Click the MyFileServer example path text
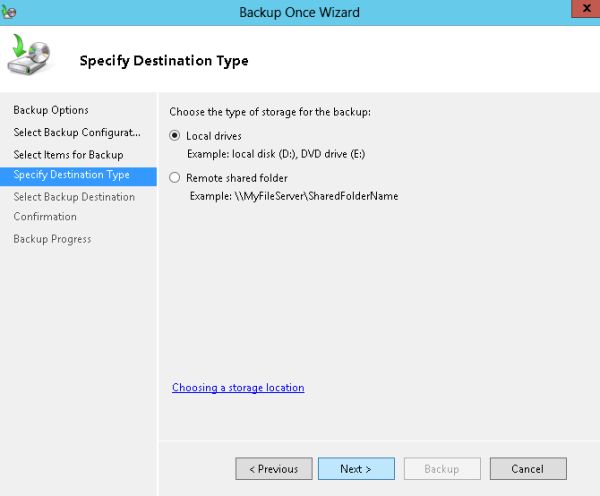The width and height of the screenshot is (600, 496). click(294, 196)
